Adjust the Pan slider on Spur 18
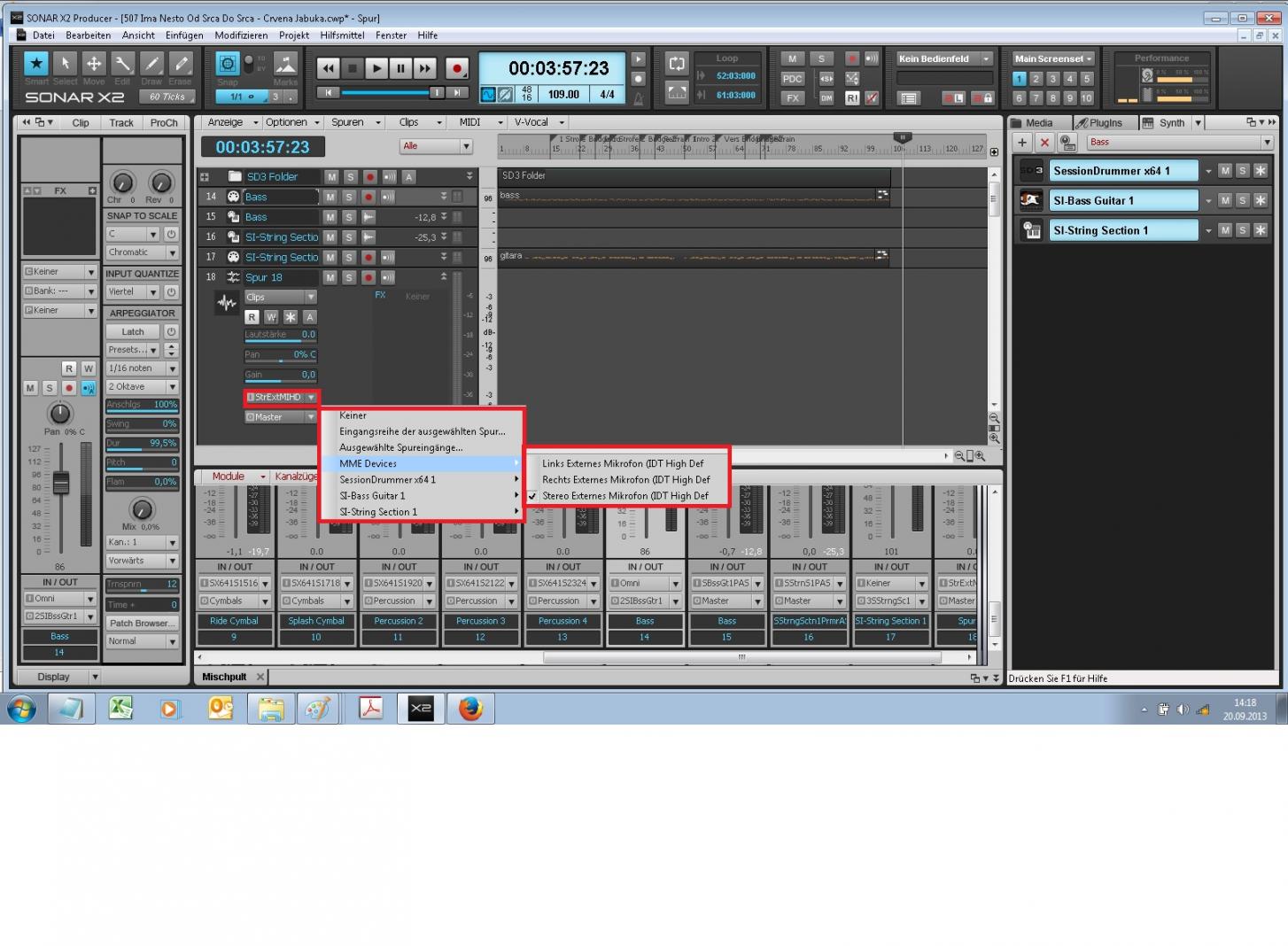 pyautogui.click(x=280, y=355)
